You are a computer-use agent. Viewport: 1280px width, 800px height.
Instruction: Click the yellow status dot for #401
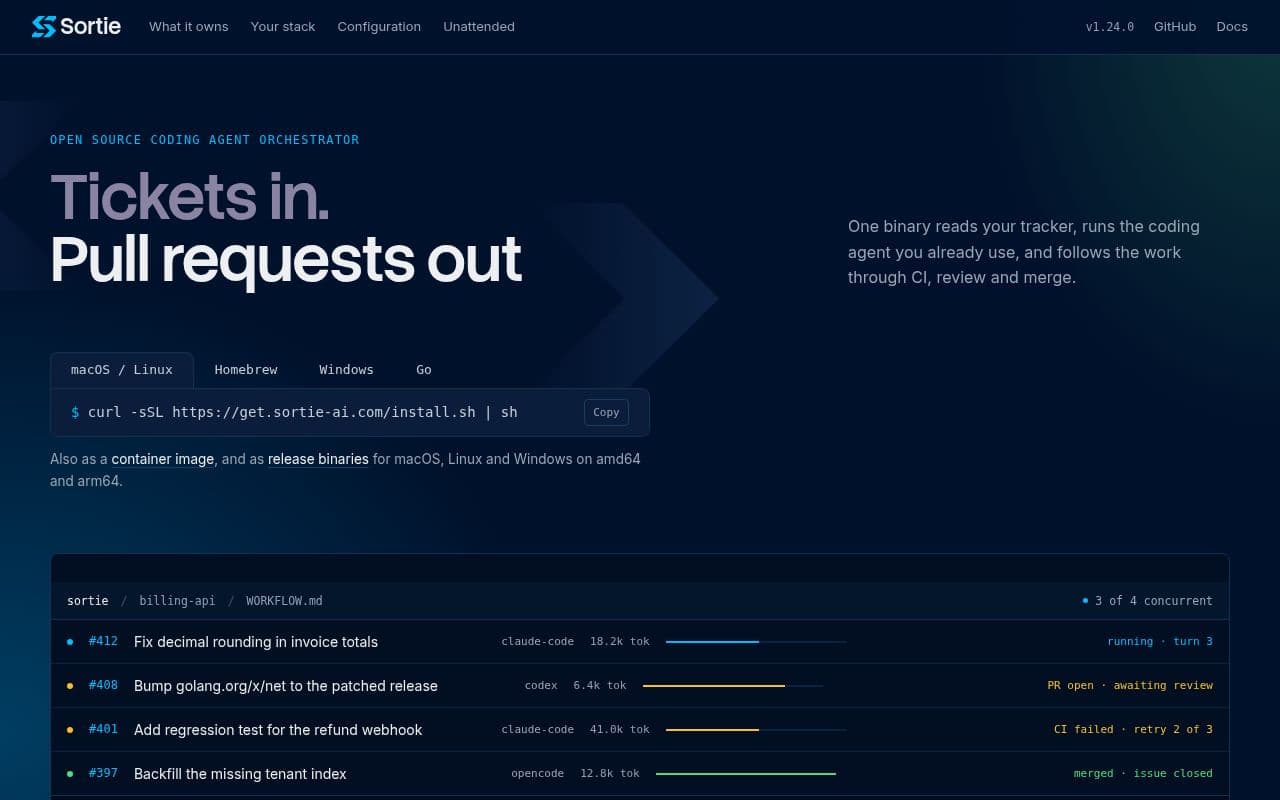pyautogui.click(x=70, y=730)
